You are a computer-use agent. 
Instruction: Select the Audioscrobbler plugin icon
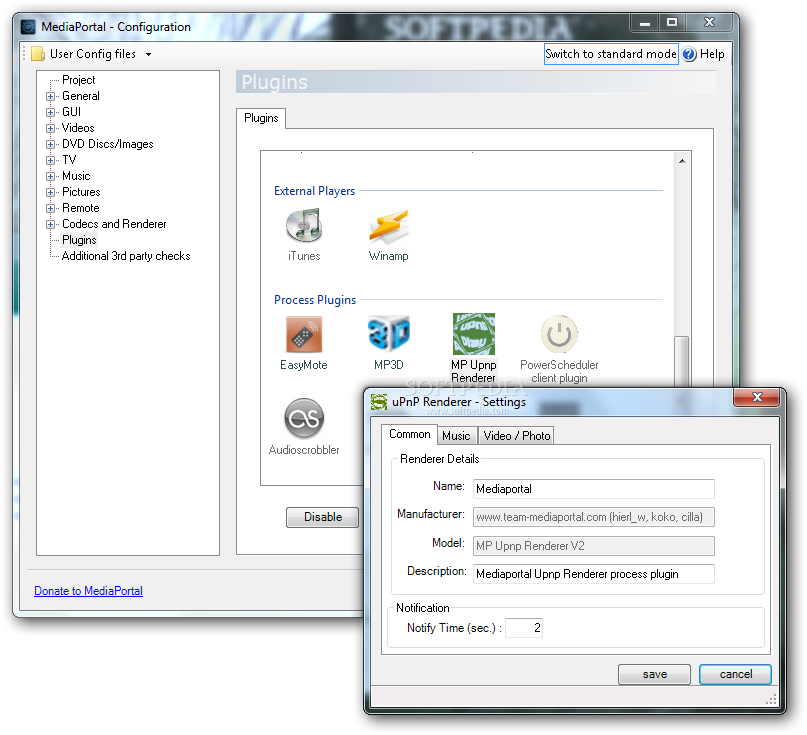[x=304, y=418]
